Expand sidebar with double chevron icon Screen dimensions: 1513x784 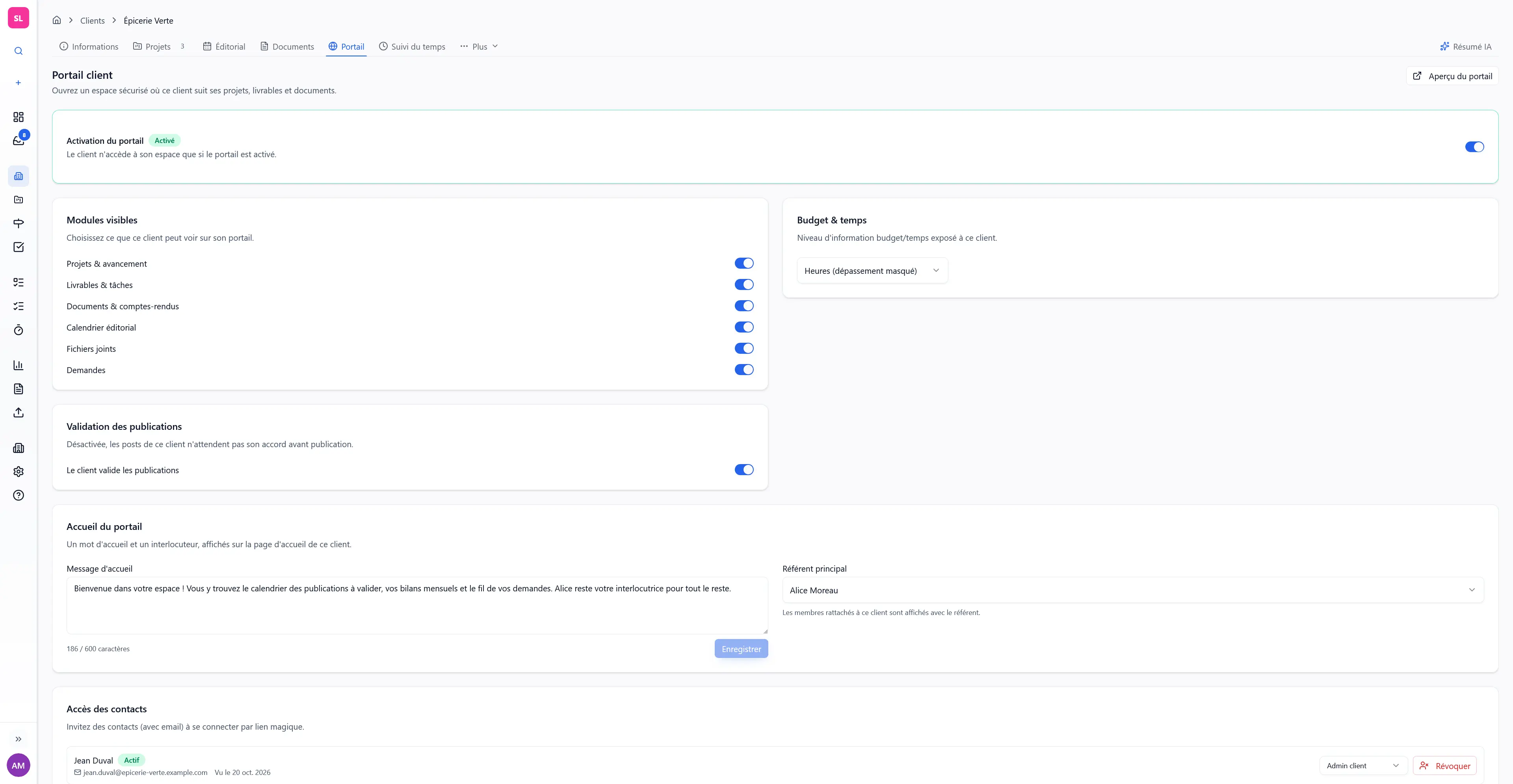(x=18, y=739)
